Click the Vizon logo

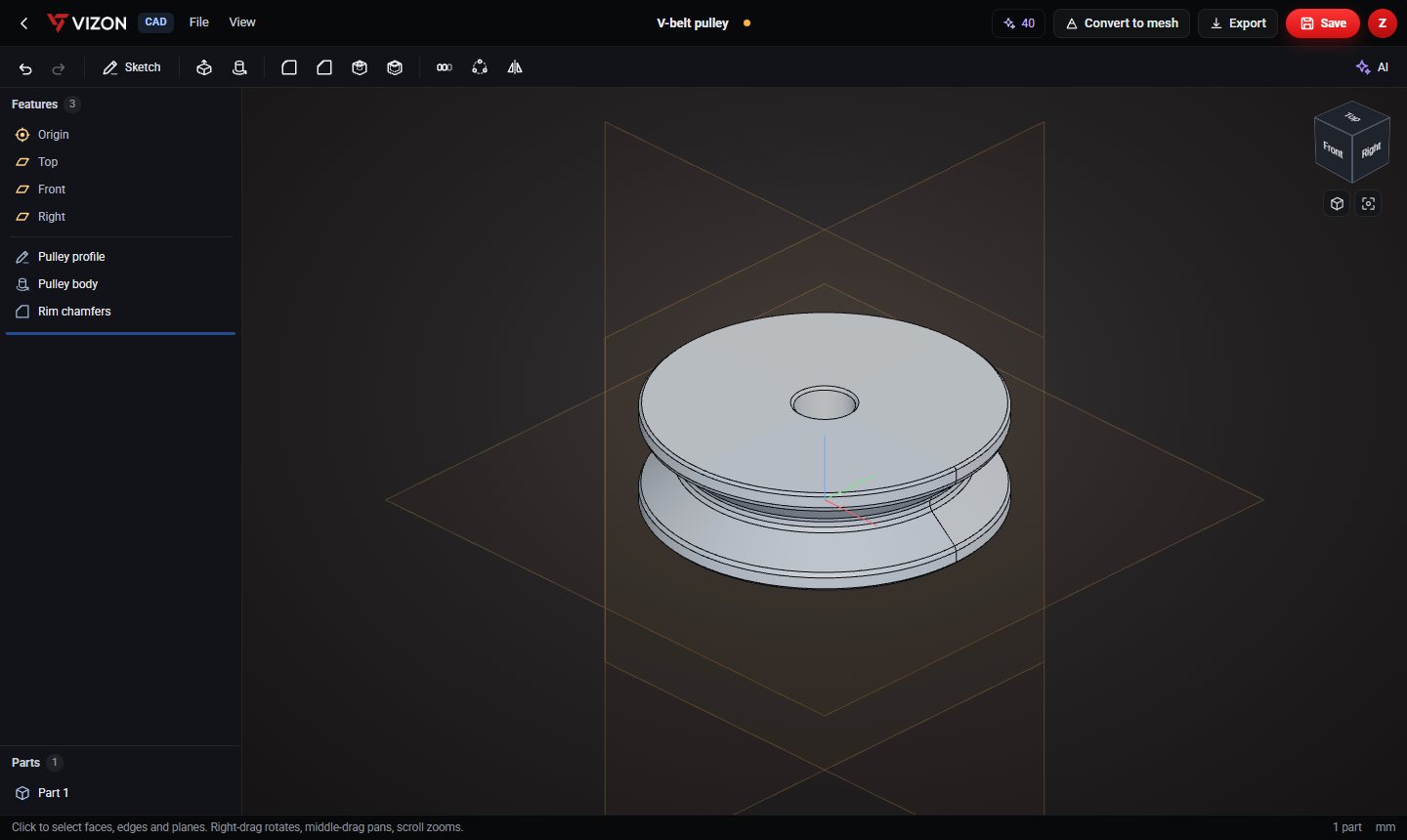[87, 22]
